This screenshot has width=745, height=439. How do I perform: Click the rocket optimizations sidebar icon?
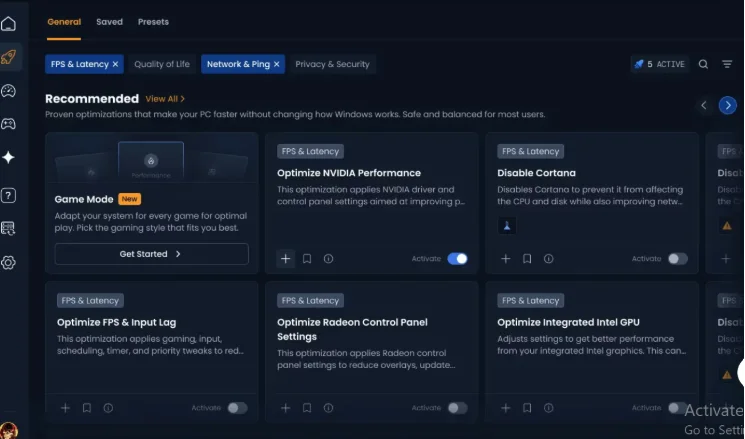point(9,57)
